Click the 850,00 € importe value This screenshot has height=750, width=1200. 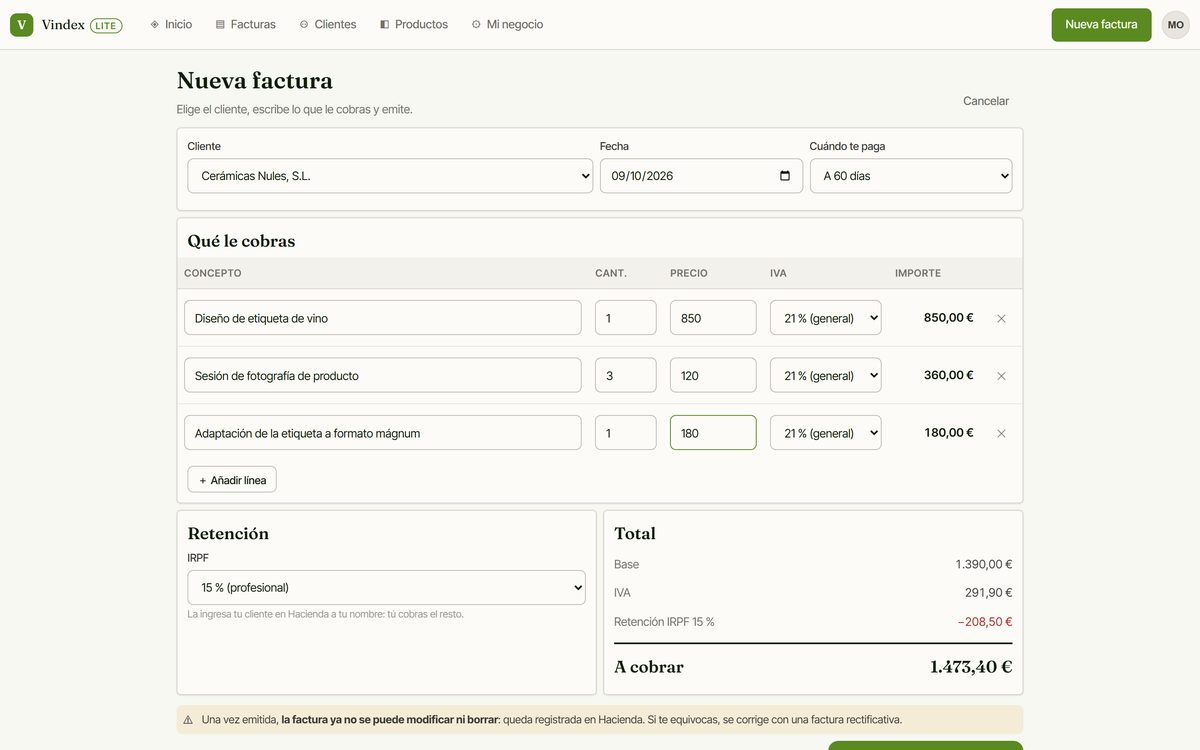click(948, 317)
